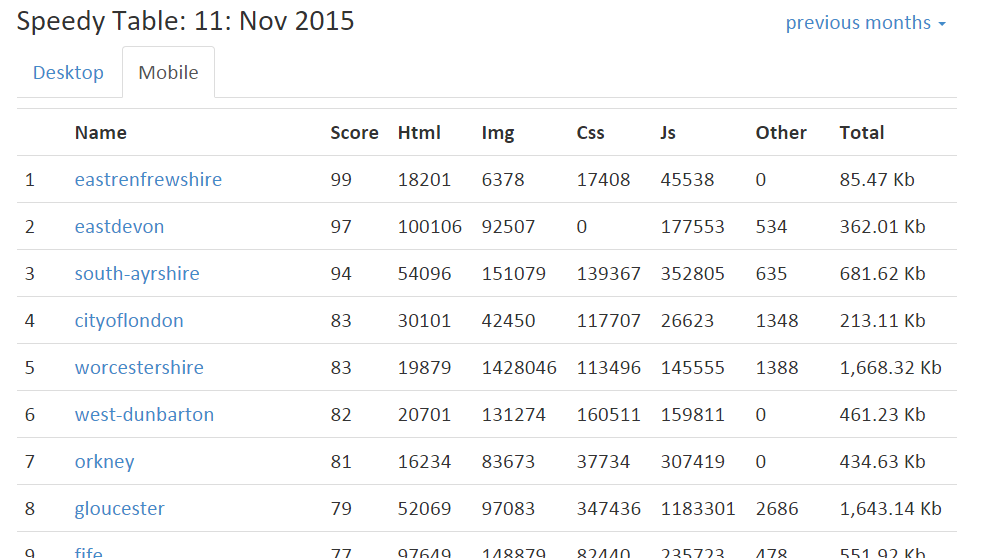Open south-ayrshire entry
The width and height of the screenshot is (991, 558).
tap(137, 274)
